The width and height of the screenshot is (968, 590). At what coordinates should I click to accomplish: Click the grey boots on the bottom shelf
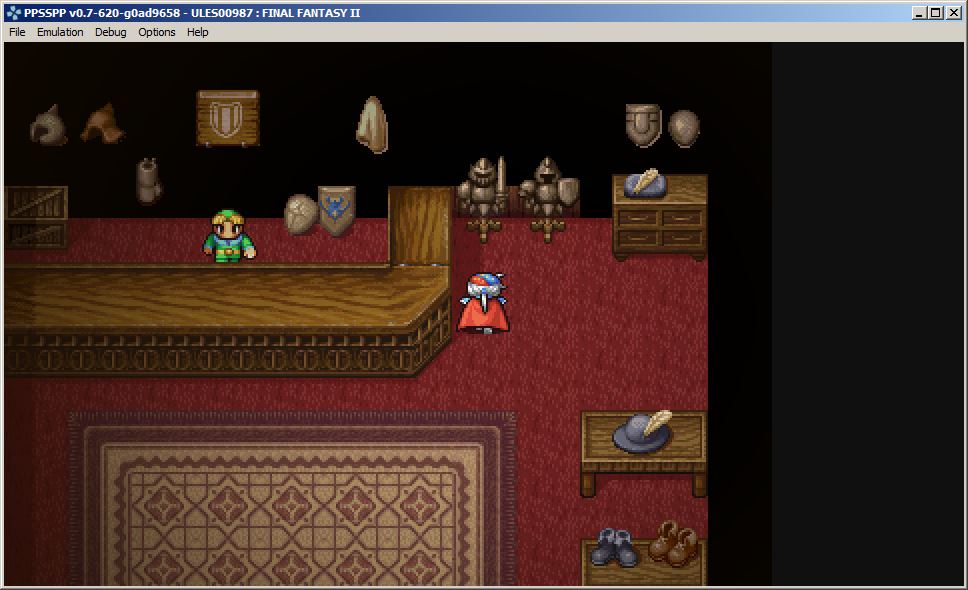coord(614,546)
